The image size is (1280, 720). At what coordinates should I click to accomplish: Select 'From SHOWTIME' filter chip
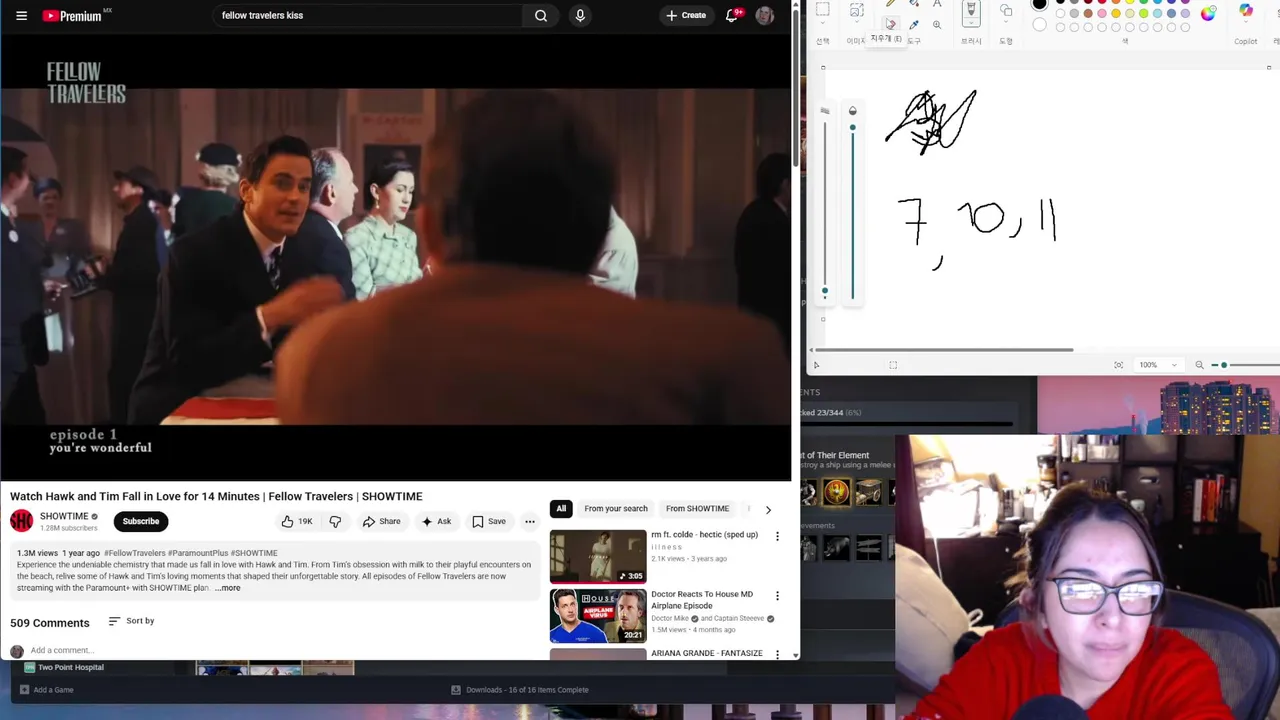point(697,509)
